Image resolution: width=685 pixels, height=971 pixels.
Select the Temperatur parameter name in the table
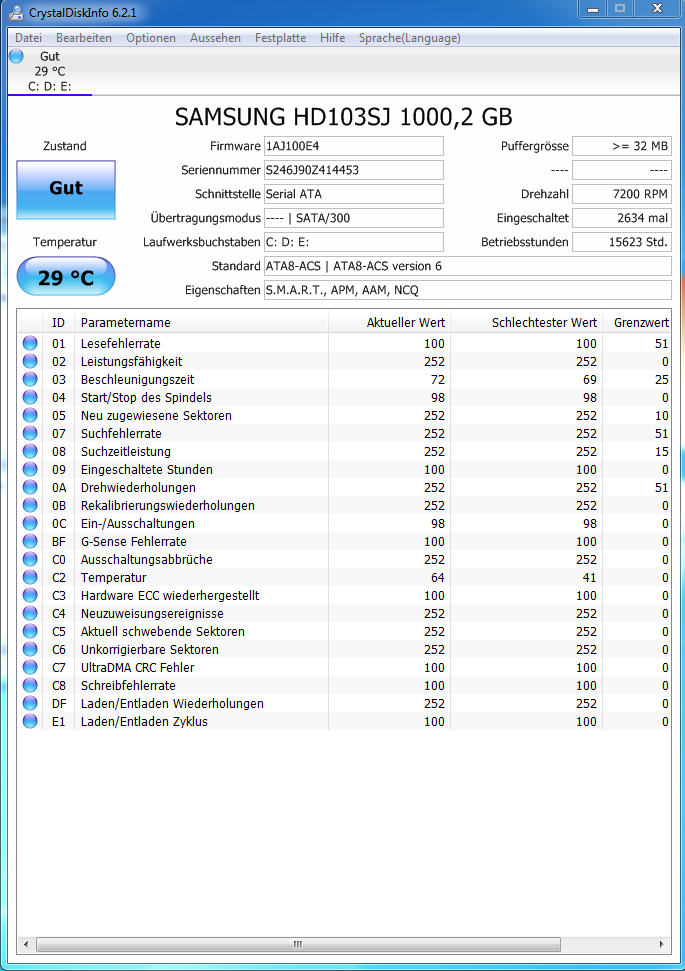pyautogui.click(x=113, y=577)
